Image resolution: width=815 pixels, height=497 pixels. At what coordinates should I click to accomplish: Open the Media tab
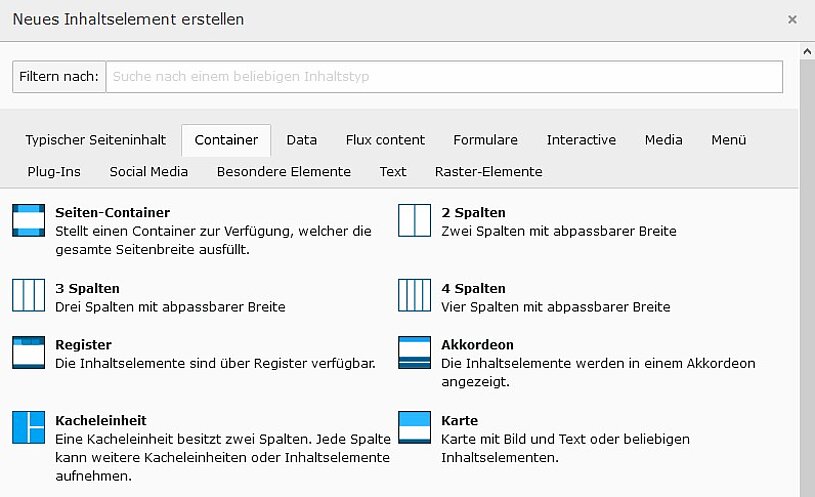(x=663, y=140)
